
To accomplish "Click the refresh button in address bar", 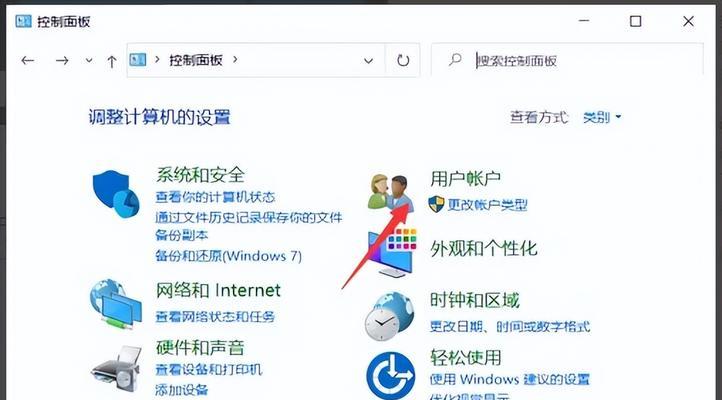I will point(403,60).
